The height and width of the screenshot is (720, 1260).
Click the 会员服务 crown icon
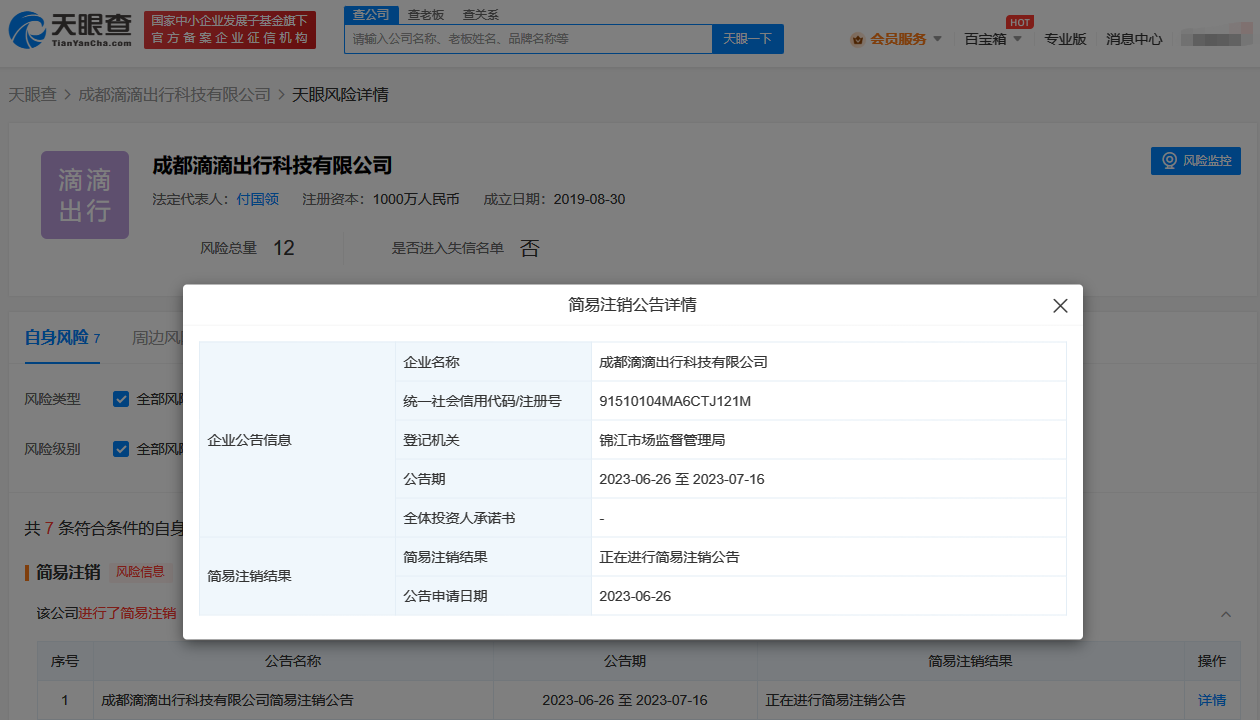pos(857,40)
